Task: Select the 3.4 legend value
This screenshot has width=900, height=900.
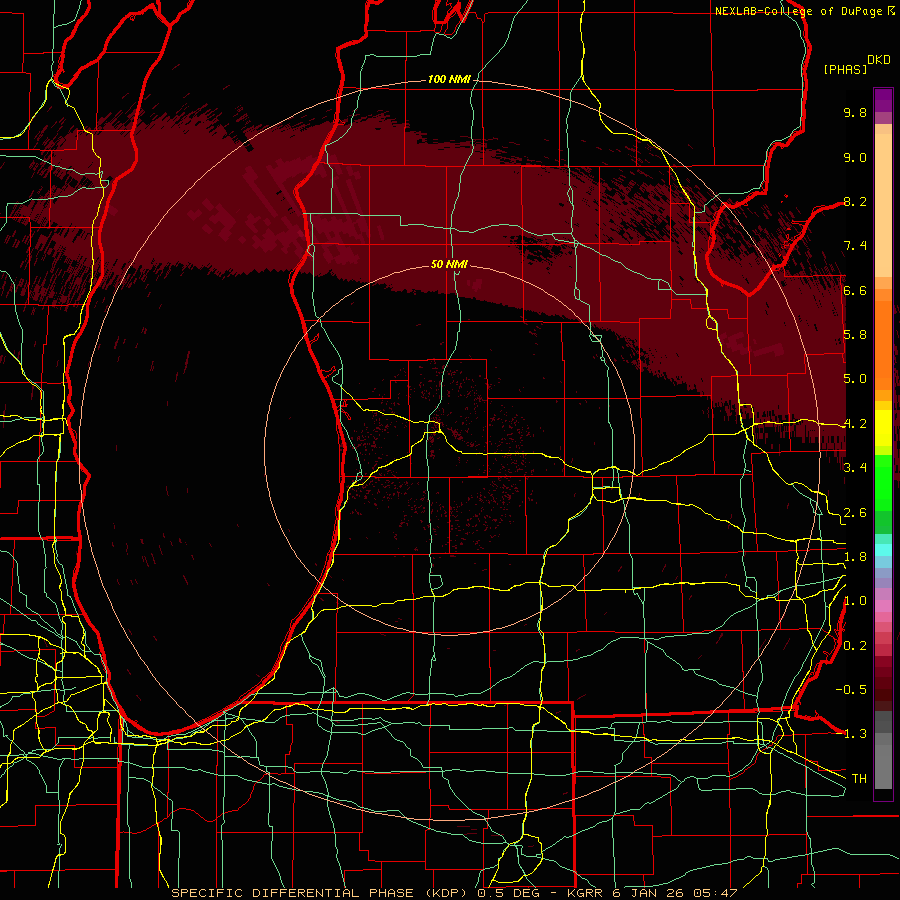Action: 855,468
